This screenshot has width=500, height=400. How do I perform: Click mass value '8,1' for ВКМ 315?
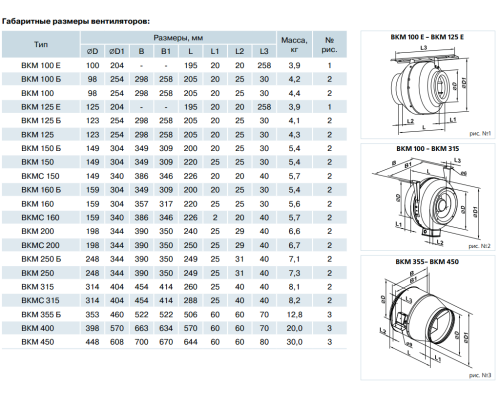tap(294, 287)
